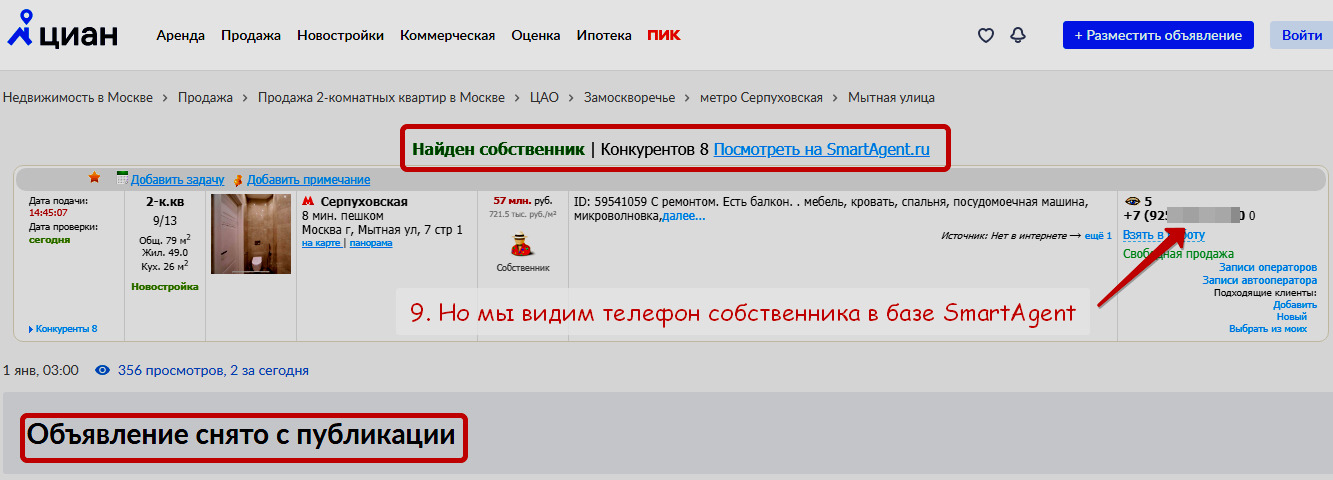Click eye views icon above phone number

(1133, 201)
